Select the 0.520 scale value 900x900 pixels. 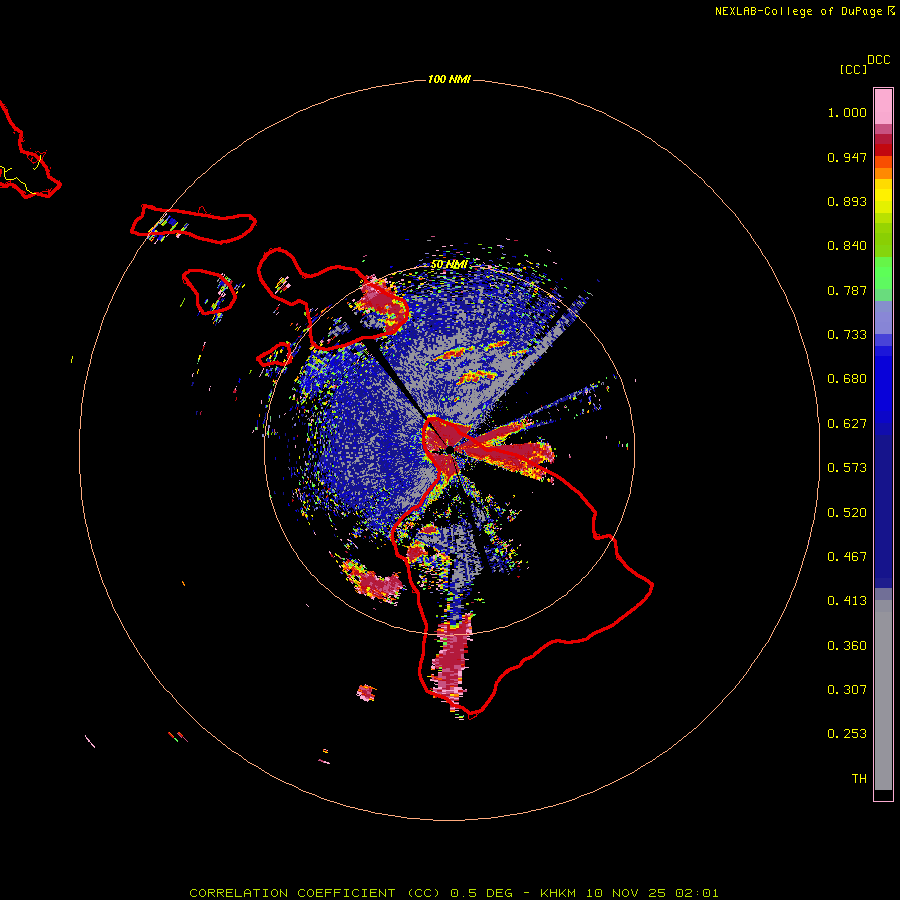(x=847, y=513)
